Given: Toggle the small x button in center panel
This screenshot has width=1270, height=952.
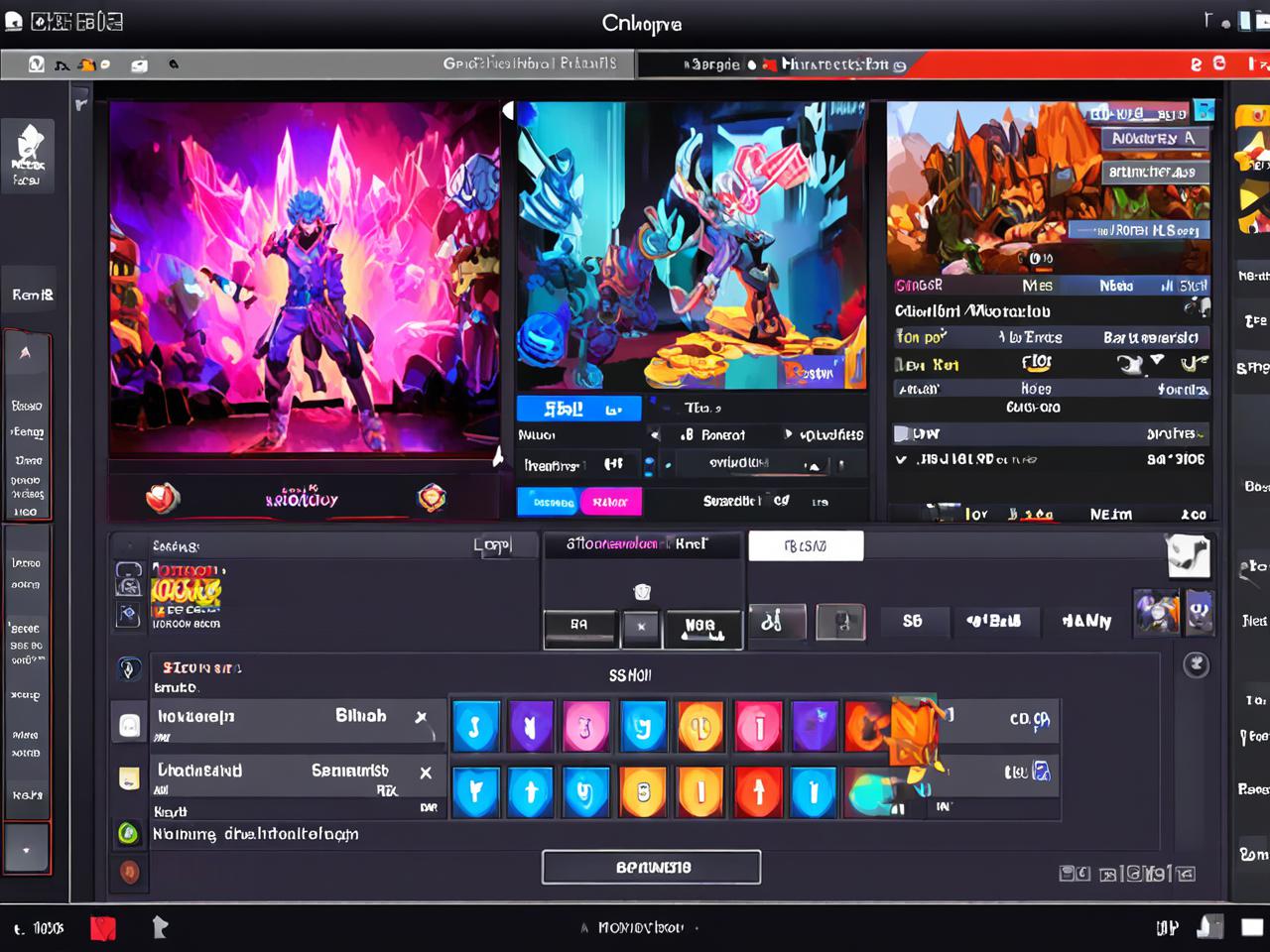Looking at the screenshot, I should click(641, 627).
